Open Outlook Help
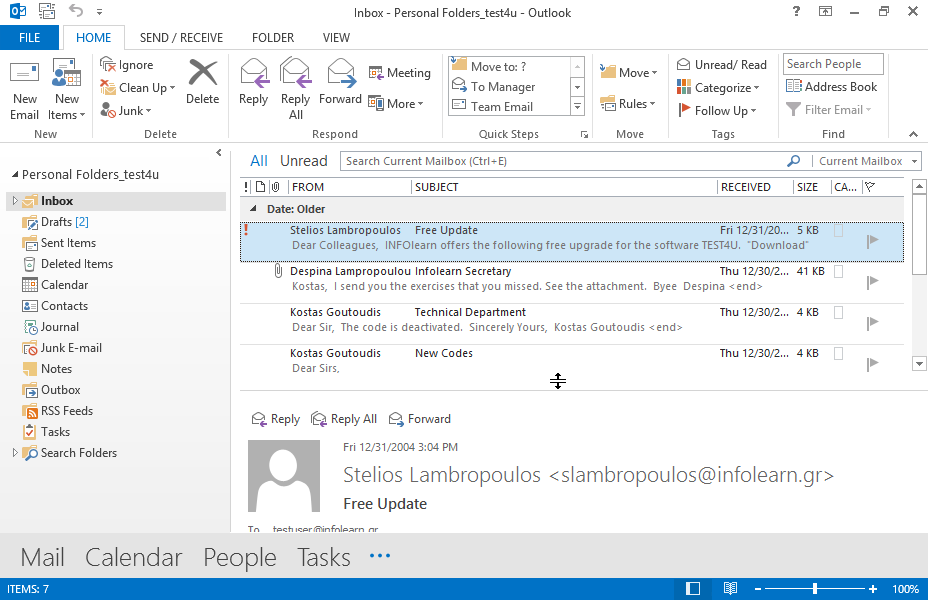 (x=796, y=11)
